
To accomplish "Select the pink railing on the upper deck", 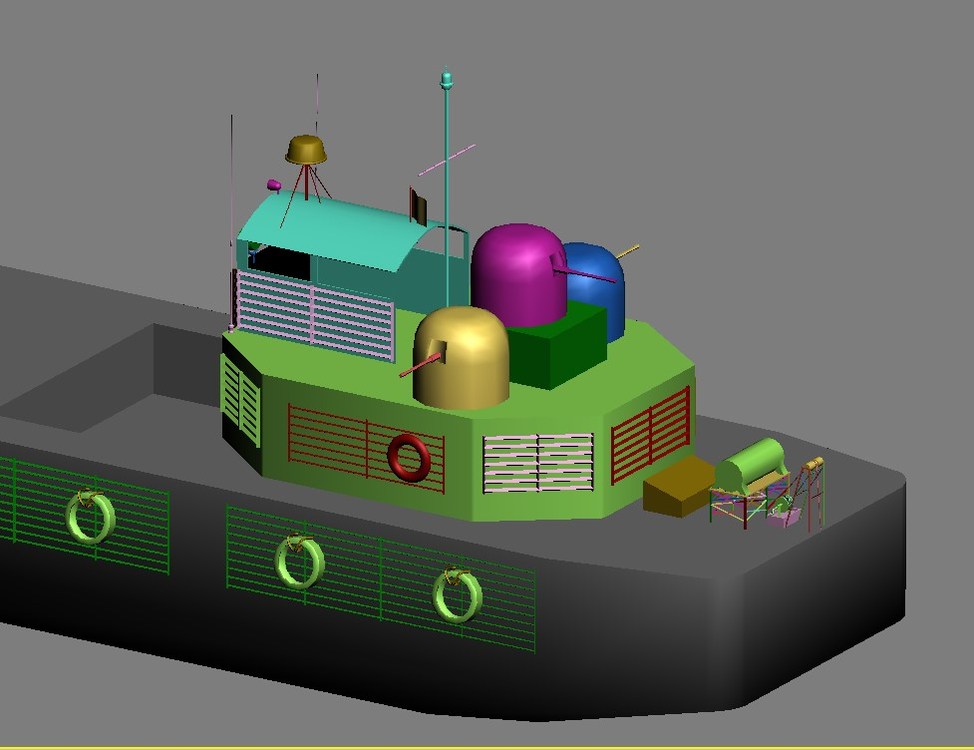I will pos(314,315).
